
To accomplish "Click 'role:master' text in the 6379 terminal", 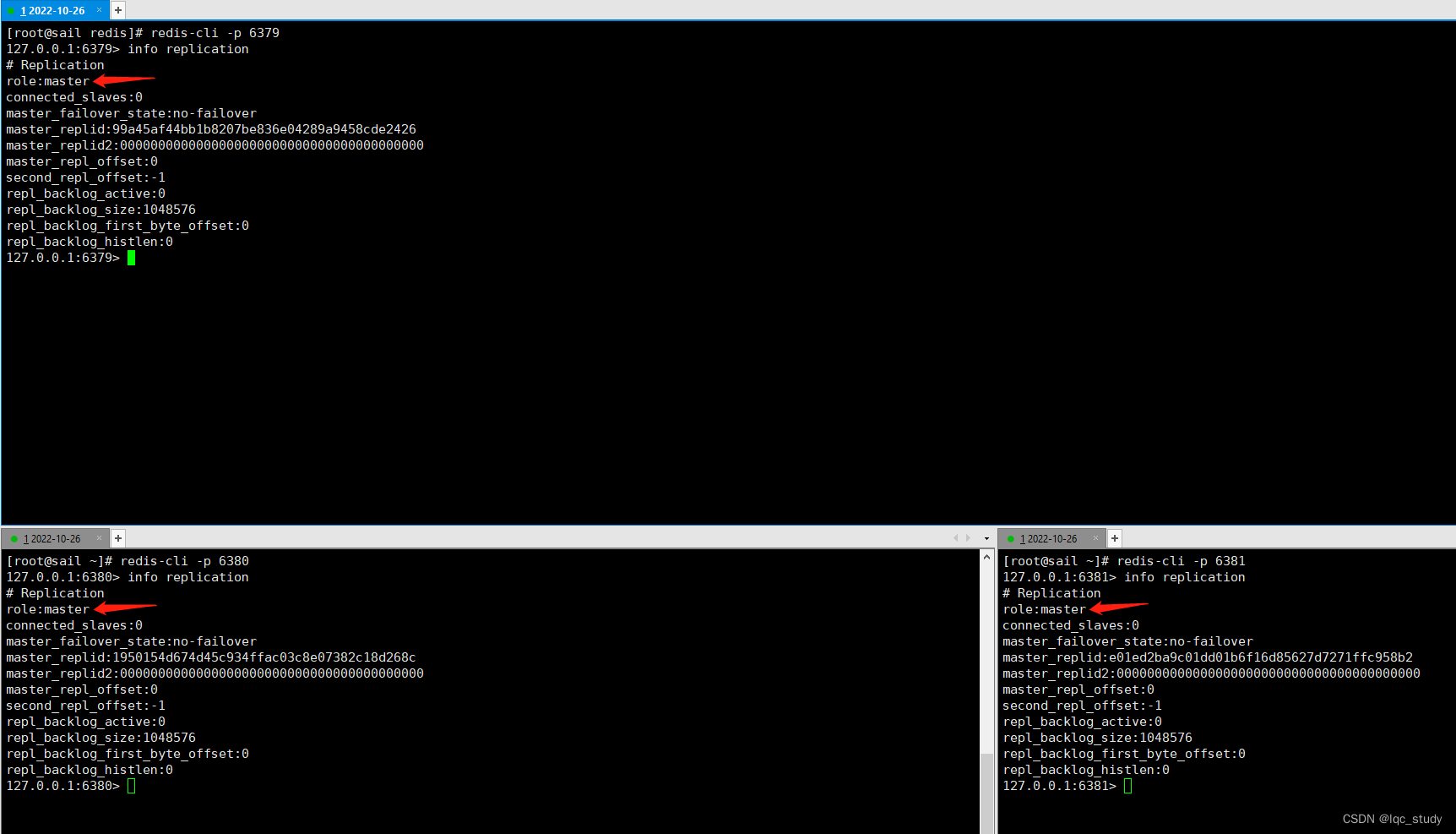I will [x=47, y=81].
